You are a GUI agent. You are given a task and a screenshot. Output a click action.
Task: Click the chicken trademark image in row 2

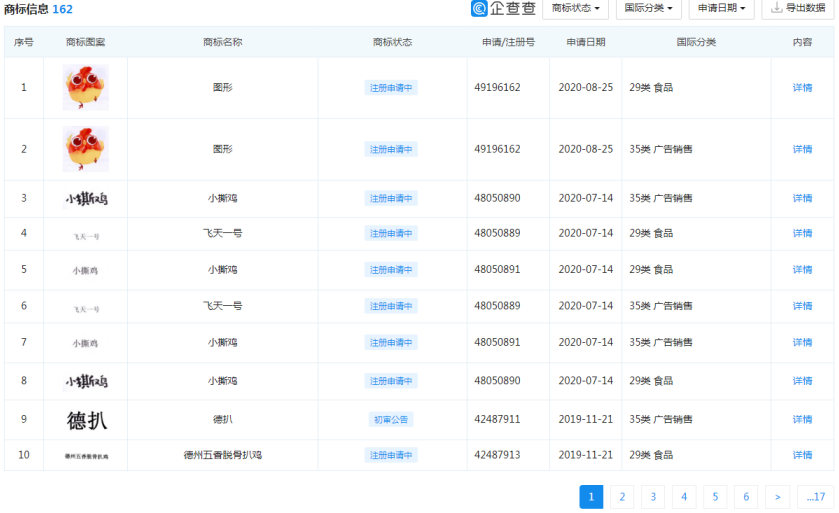coord(85,149)
